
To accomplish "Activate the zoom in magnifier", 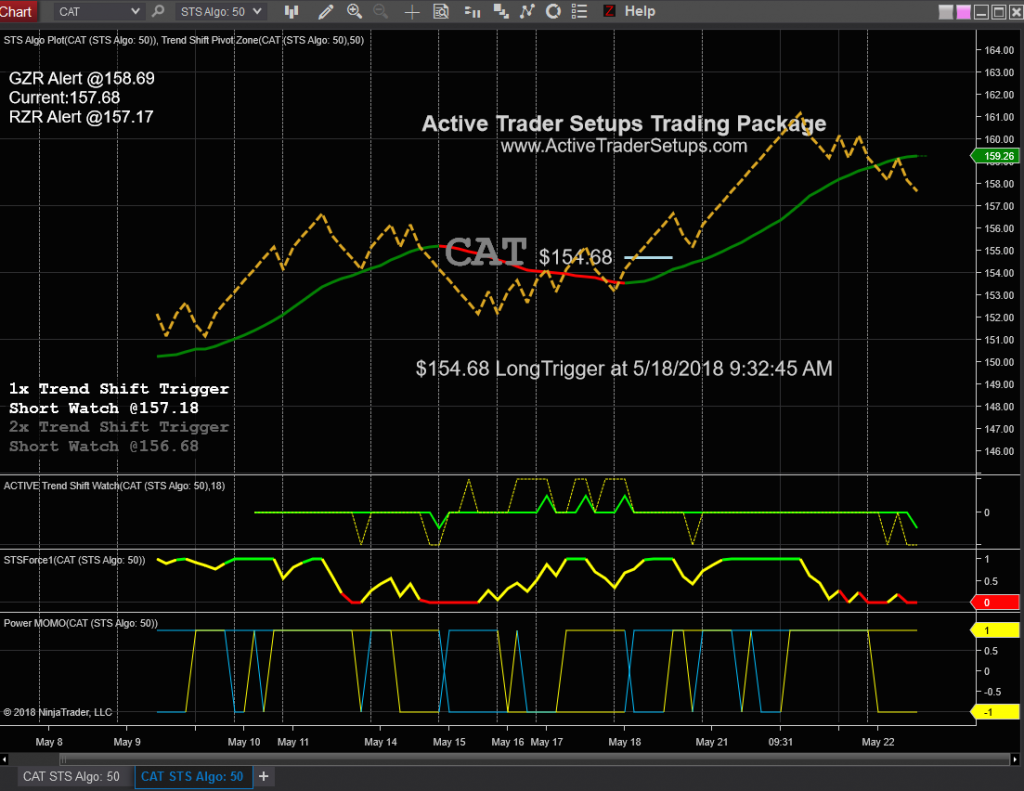I will 354,11.
